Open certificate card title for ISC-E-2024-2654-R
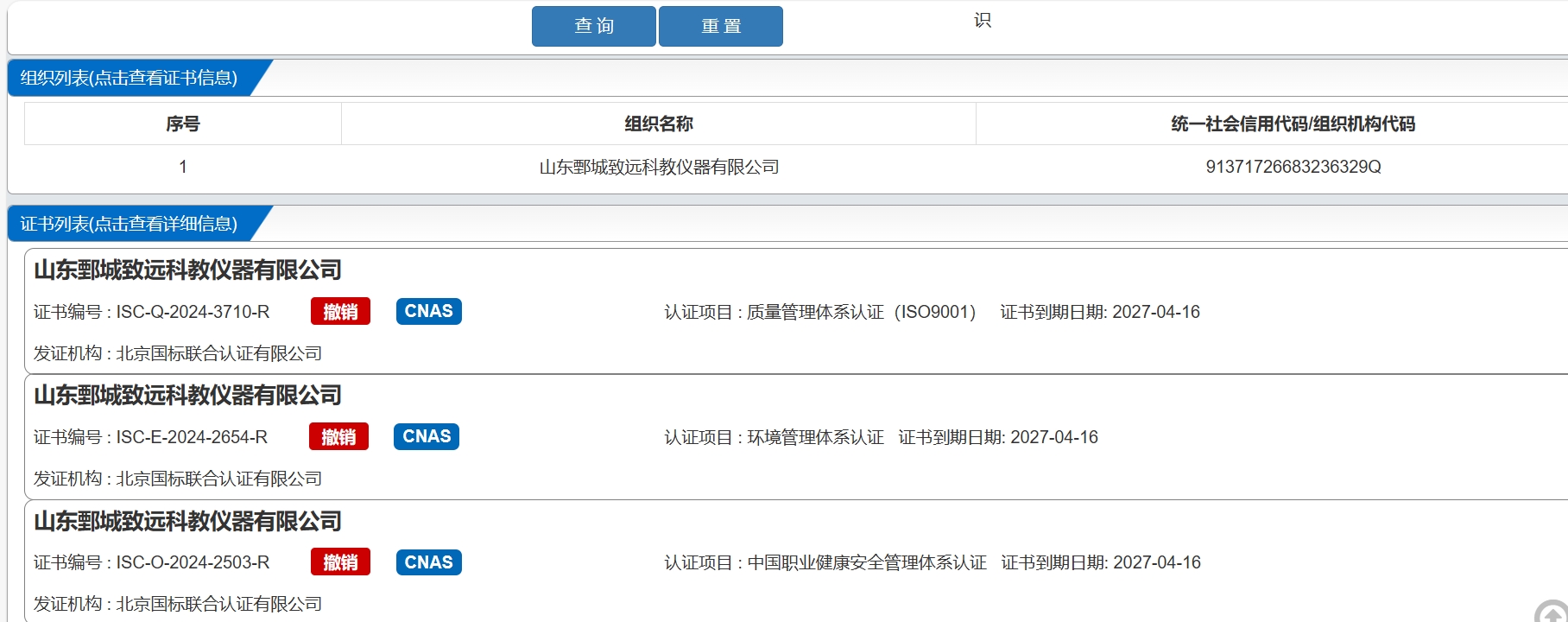The image size is (1568, 622). coord(187,396)
